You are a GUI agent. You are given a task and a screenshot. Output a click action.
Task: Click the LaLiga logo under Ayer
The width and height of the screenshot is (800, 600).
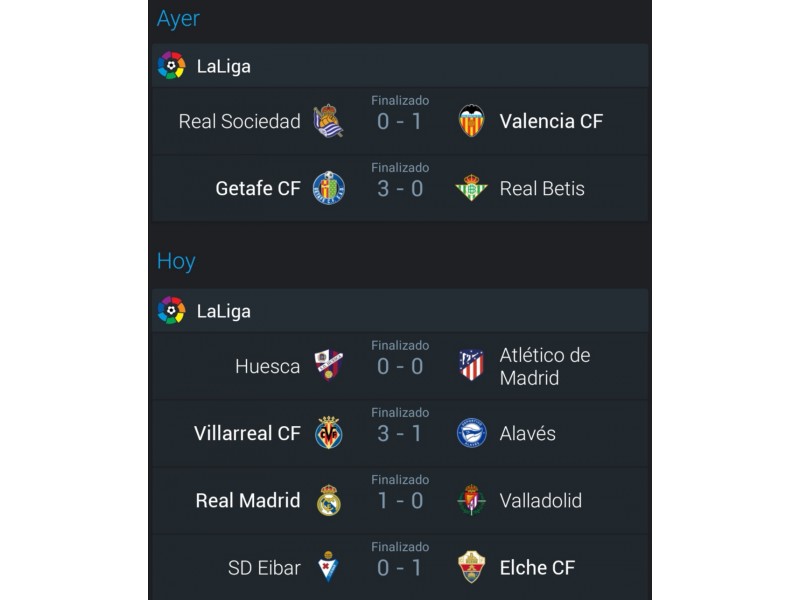click(x=171, y=65)
